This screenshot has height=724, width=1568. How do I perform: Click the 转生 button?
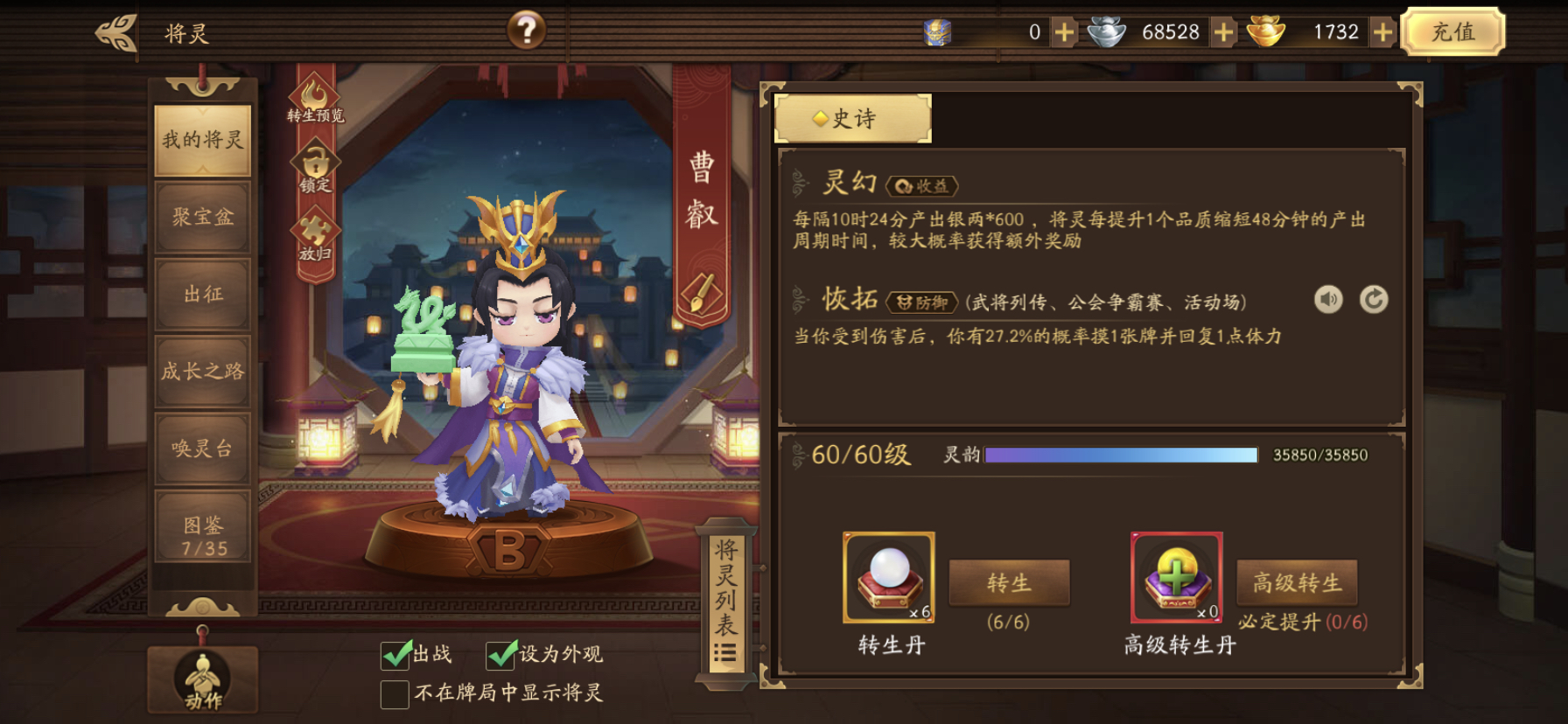tap(1009, 583)
